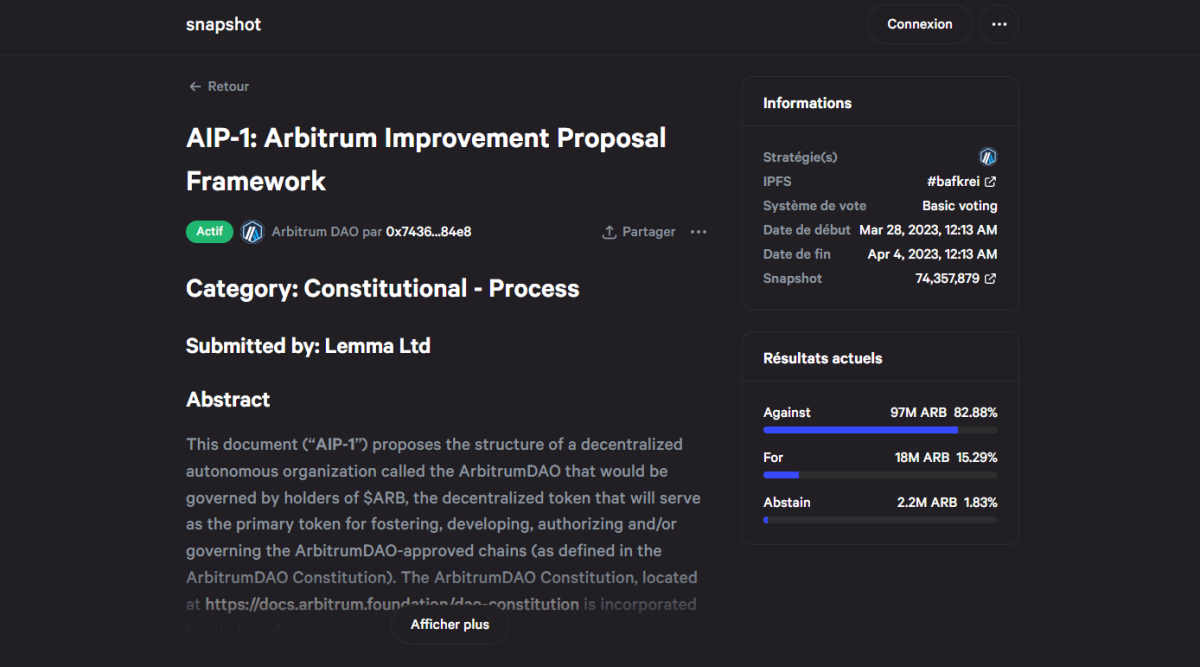Open the IPFS #bafkrei external link icon
1200x667 pixels.
(x=989, y=181)
